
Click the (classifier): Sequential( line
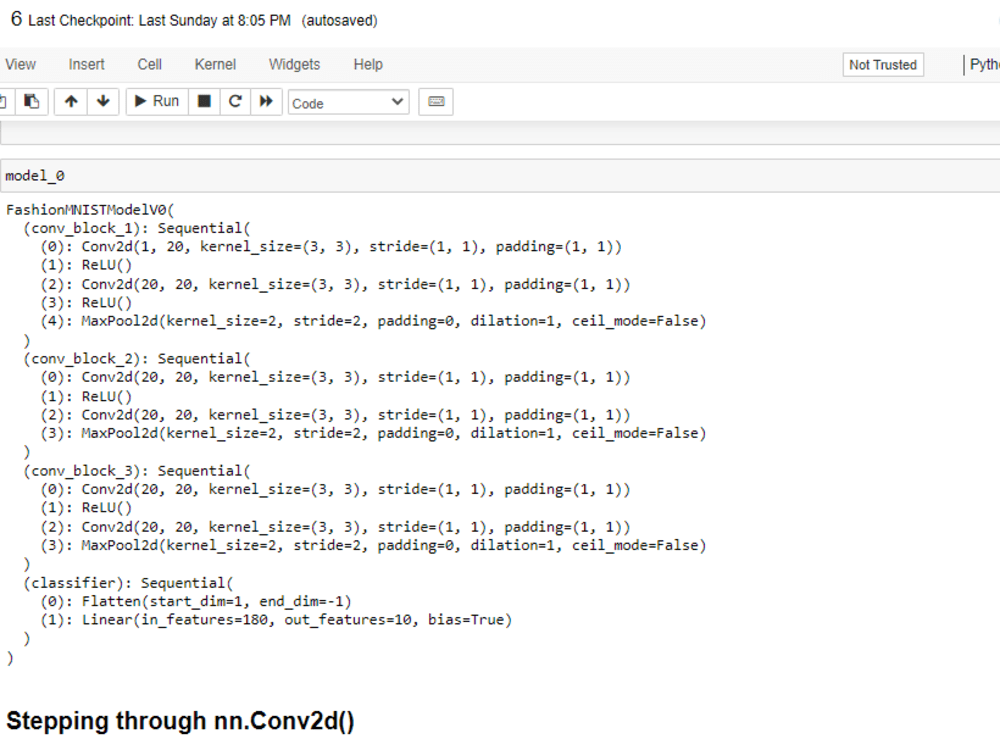(x=128, y=583)
